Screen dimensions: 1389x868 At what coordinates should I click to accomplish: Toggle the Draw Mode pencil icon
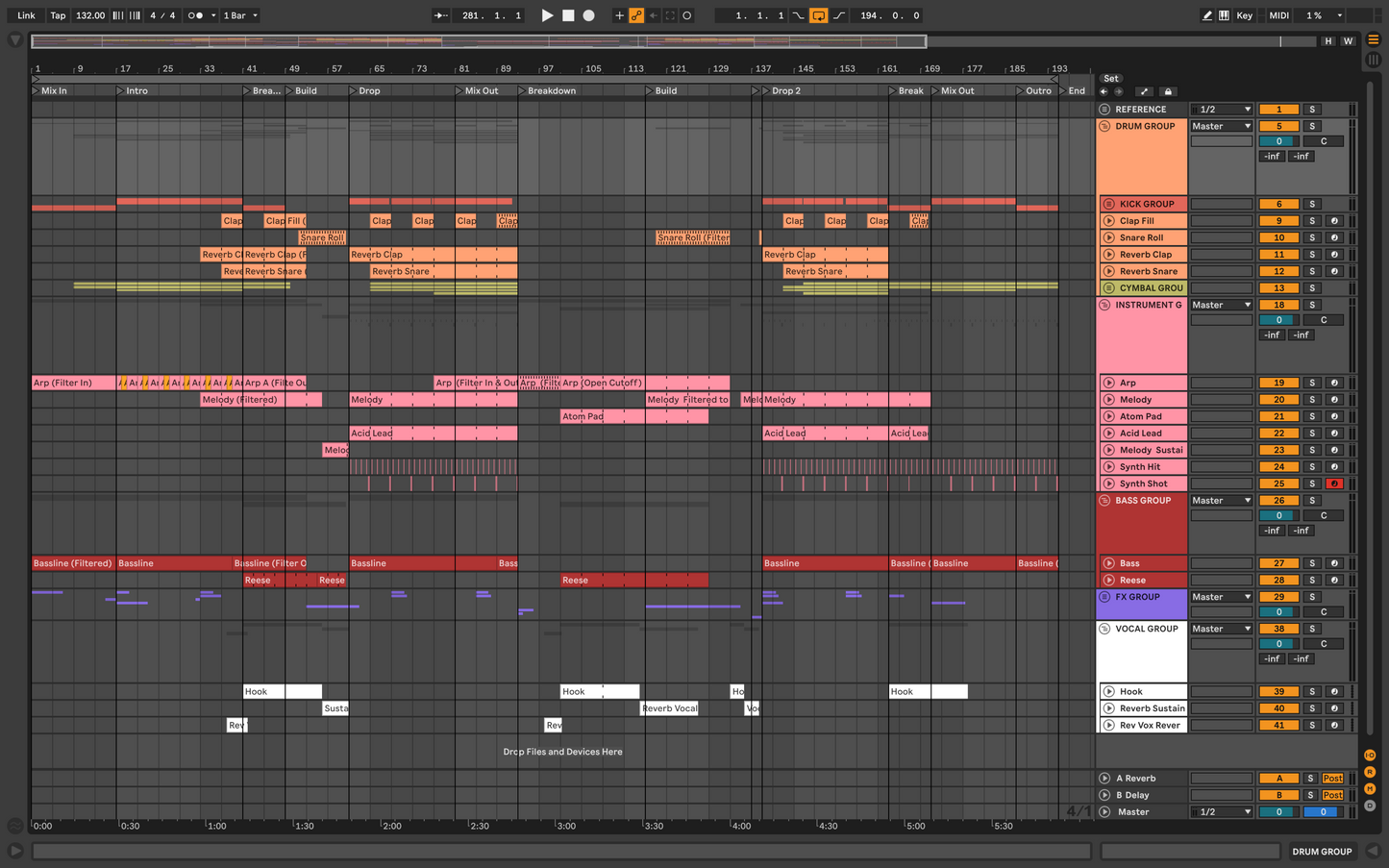pos(1206,15)
